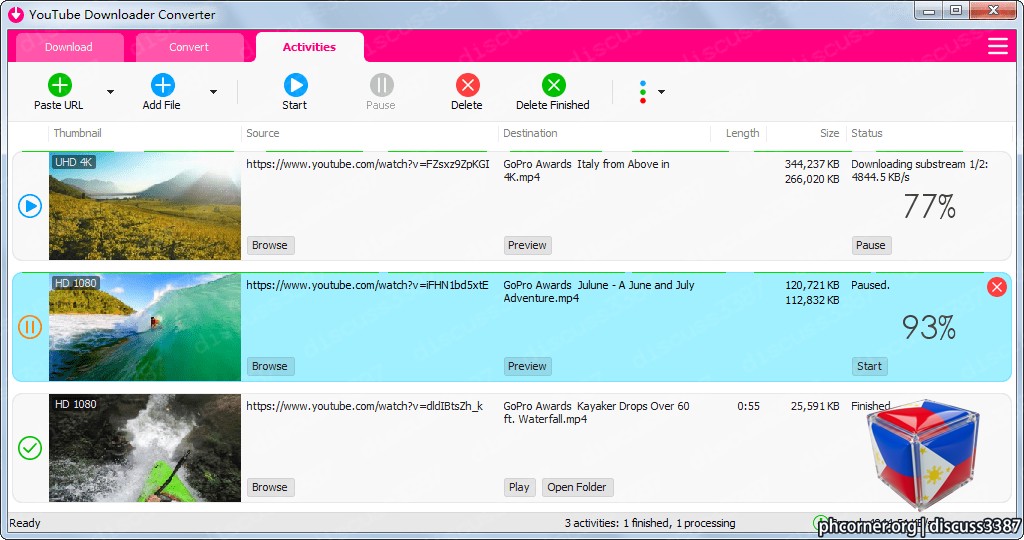Viewport: 1024px width, 540px height.
Task: Click the UHD 4K Italy thumbnail
Action: (x=145, y=206)
